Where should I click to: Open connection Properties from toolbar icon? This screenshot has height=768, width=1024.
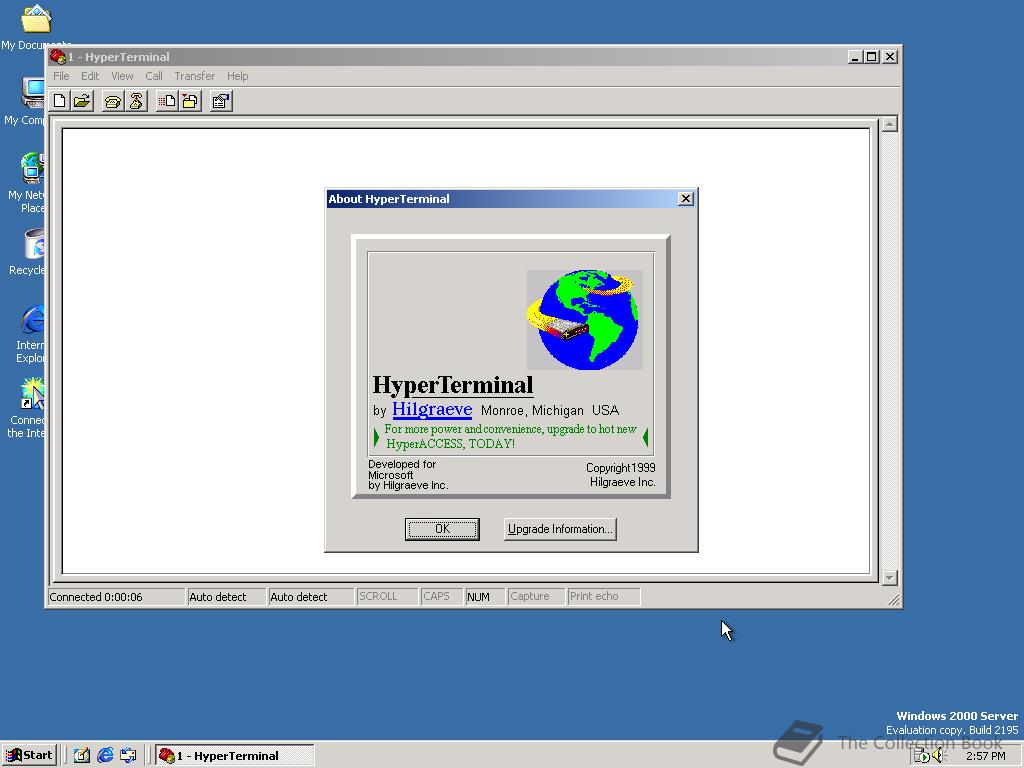pyautogui.click(x=221, y=101)
